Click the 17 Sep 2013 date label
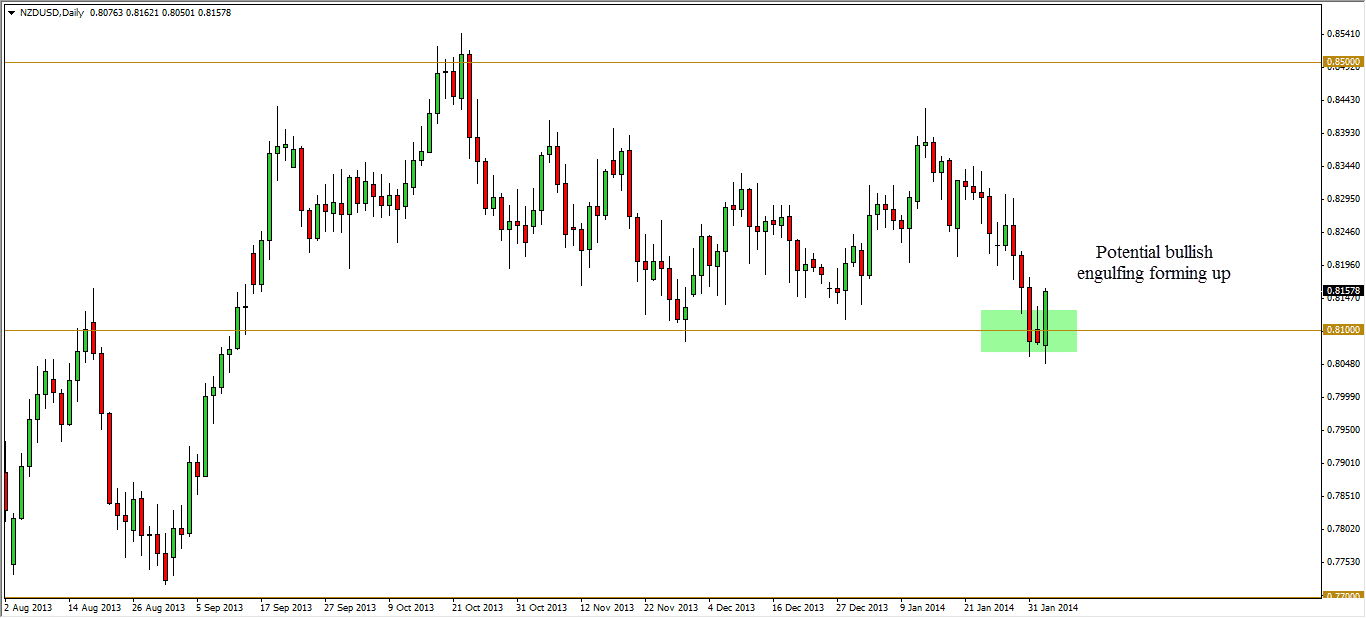The height and width of the screenshot is (618, 1366). (x=285, y=607)
